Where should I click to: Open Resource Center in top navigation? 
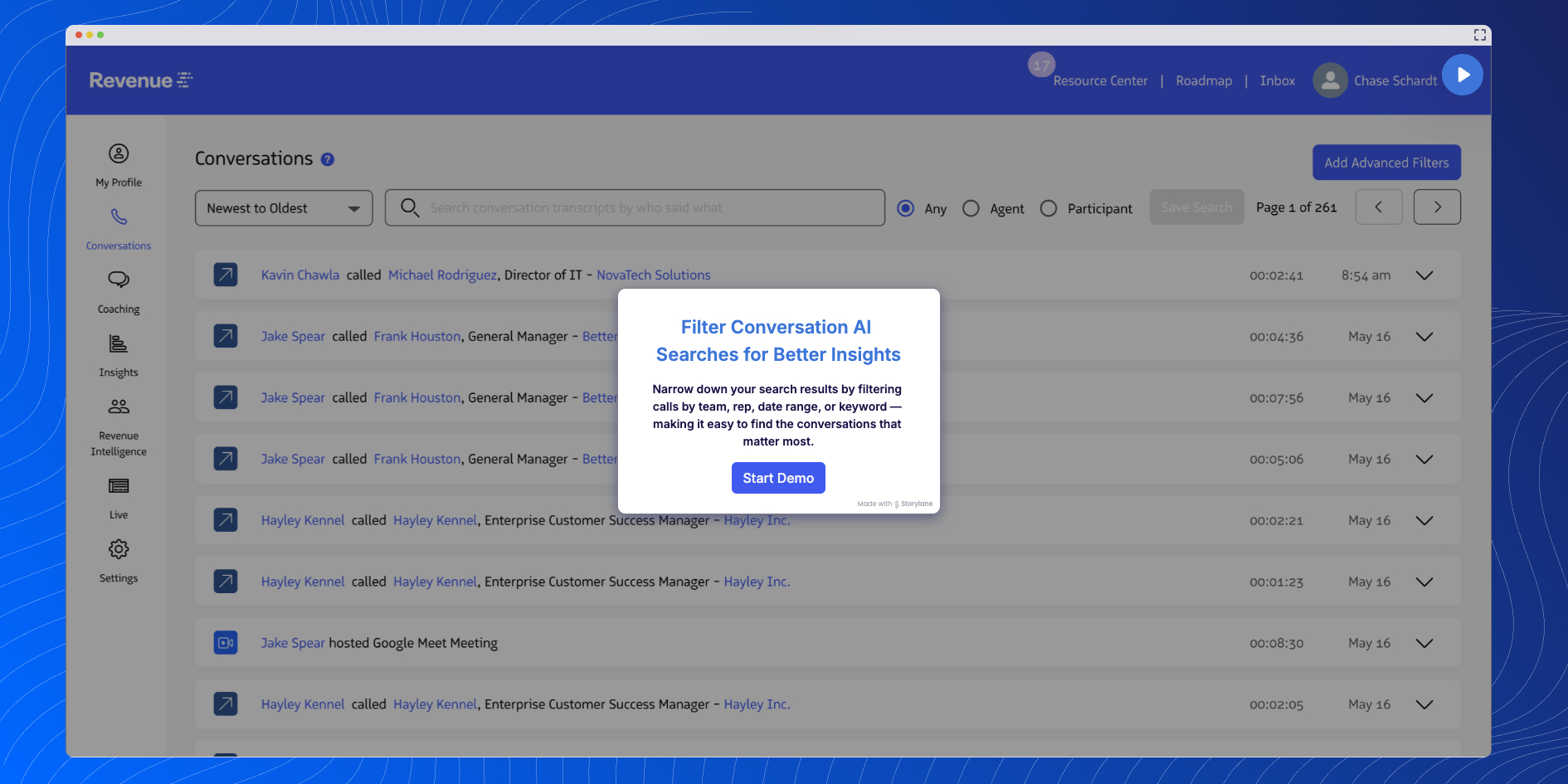click(1100, 80)
